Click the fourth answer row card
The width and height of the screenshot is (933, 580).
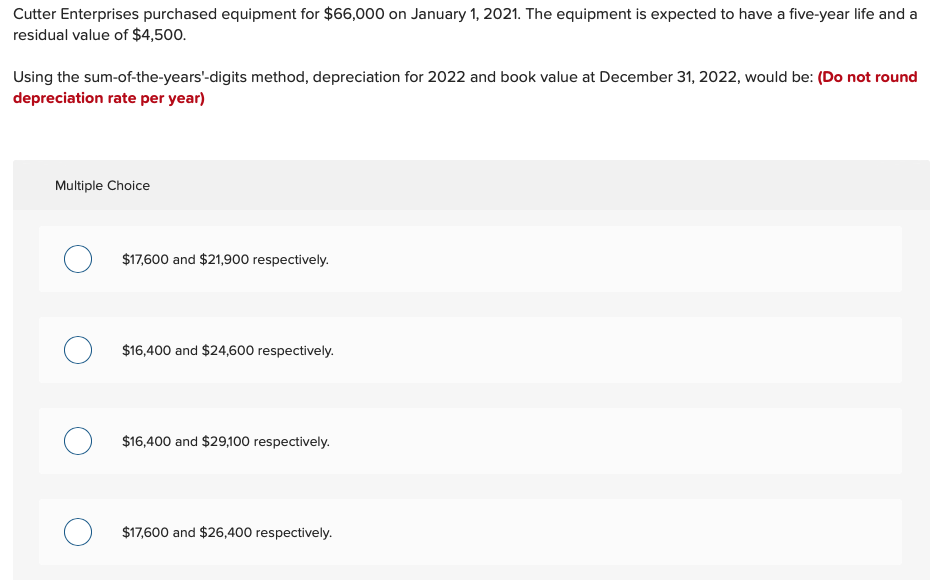point(470,531)
